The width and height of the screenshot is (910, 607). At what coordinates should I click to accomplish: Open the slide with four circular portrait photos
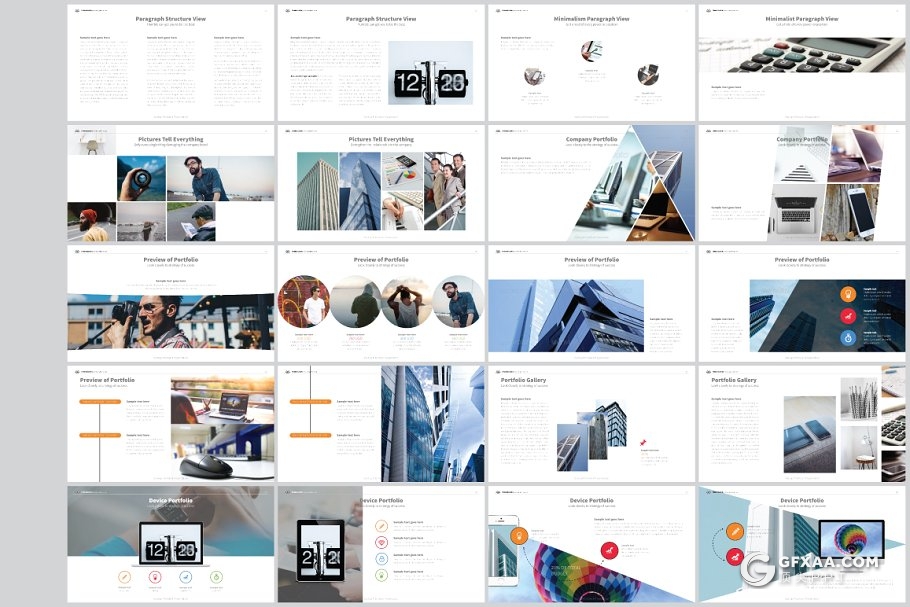[381, 303]
